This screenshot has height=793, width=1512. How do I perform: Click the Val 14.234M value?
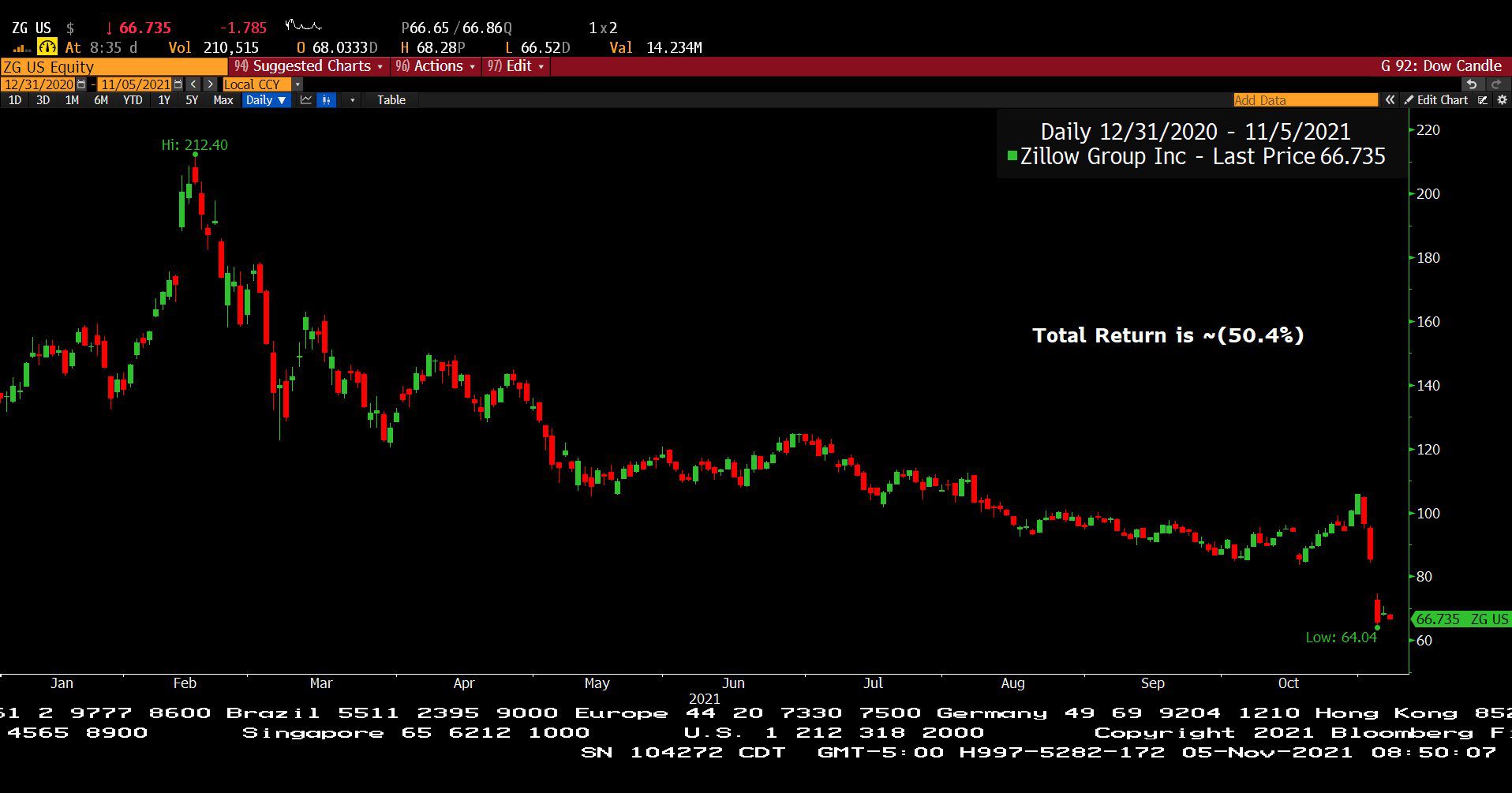(x=656, y=48)
